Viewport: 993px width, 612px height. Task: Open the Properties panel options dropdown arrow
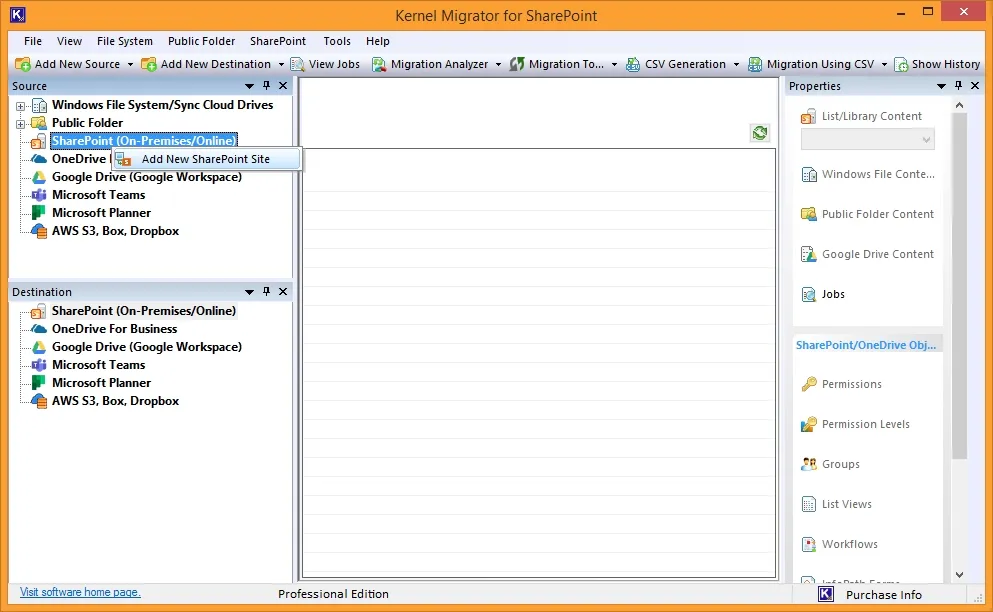point(941,86)
